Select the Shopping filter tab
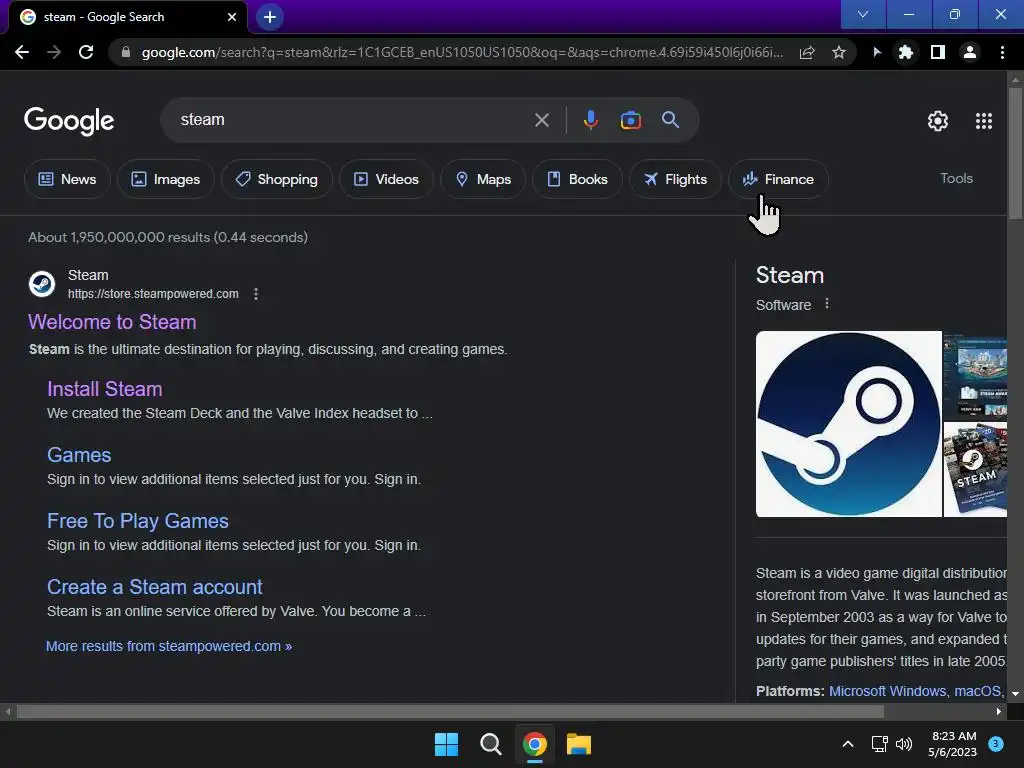This screenshot has width=1024, height=768. (x=277, y=179)
